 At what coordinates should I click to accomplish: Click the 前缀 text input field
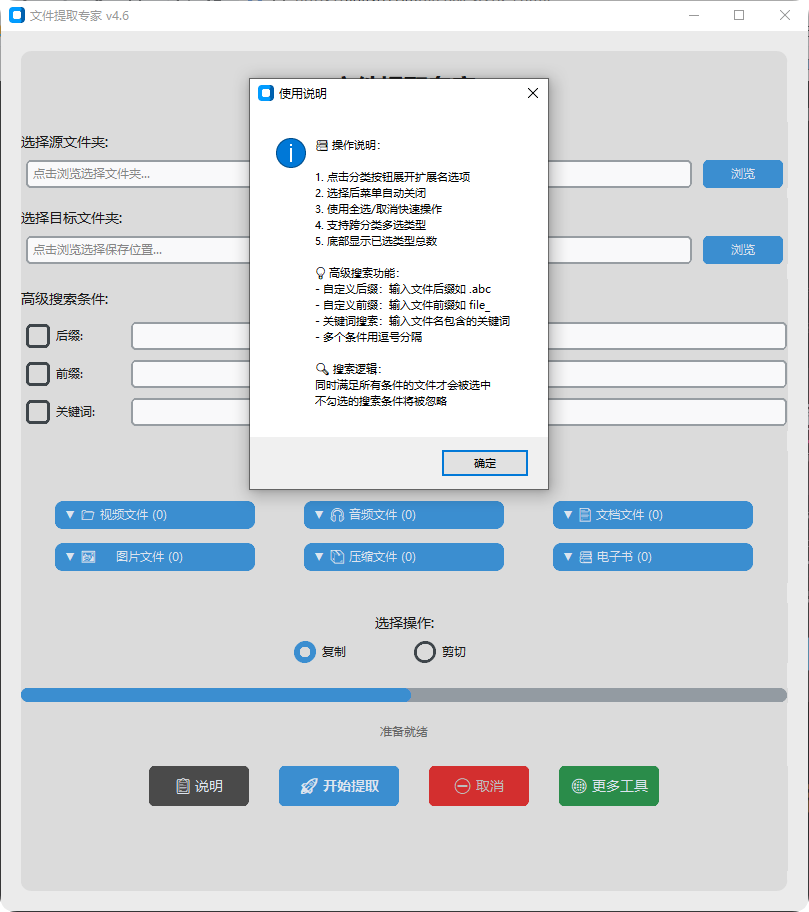click(459, 374)
